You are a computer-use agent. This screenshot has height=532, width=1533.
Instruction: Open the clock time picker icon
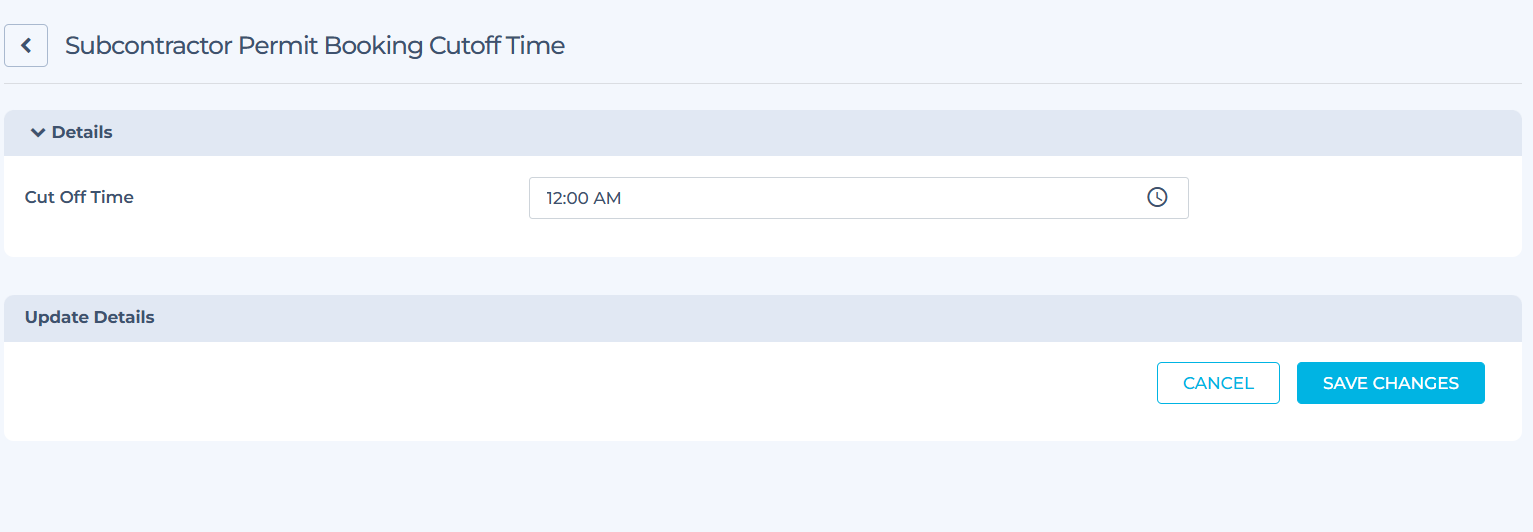tap(1156, 198)
